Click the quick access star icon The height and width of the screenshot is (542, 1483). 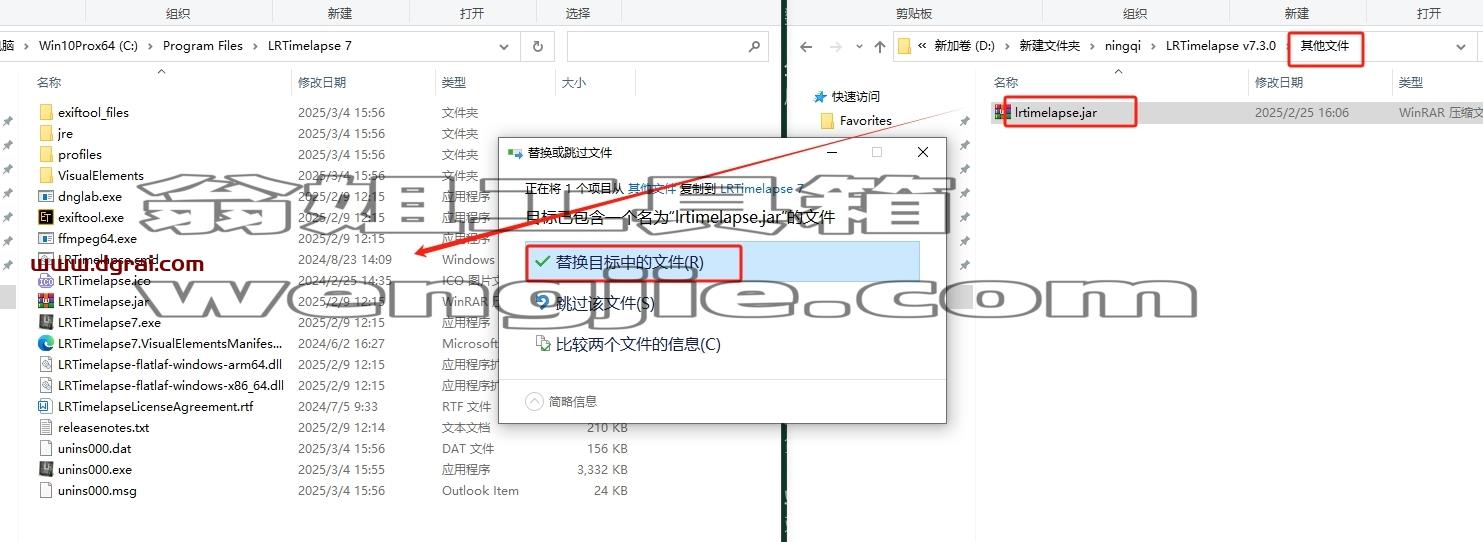click(820, 97)
